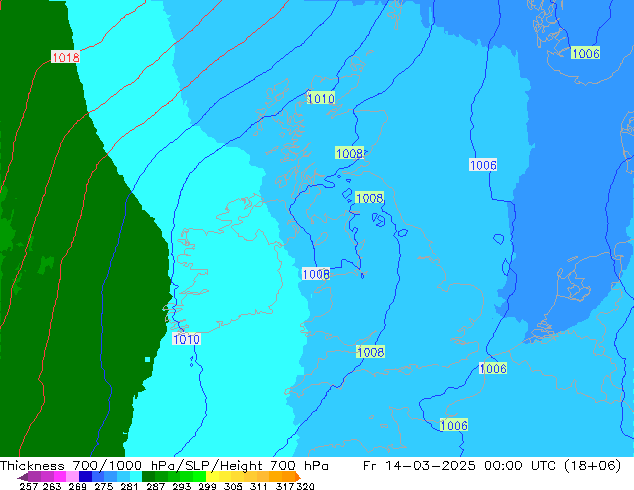
Task: Pick the light pink legend swatch
Action: coord(72,476)
